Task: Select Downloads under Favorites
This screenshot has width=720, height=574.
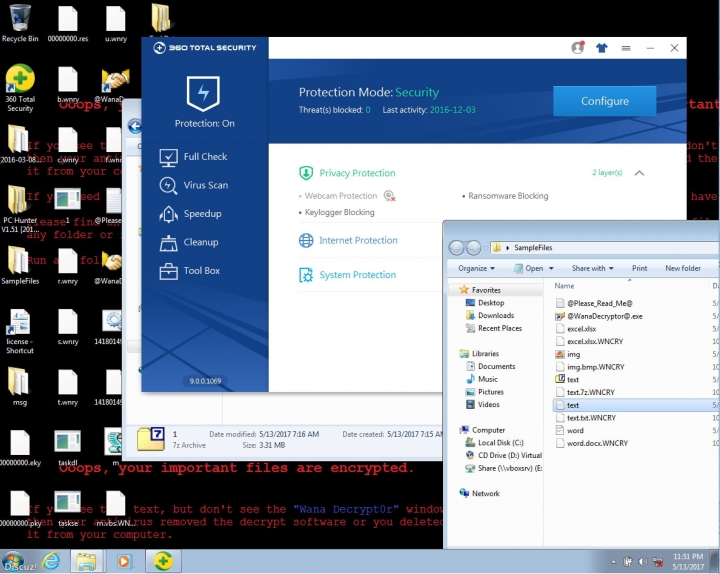Action: click(496, 316)
